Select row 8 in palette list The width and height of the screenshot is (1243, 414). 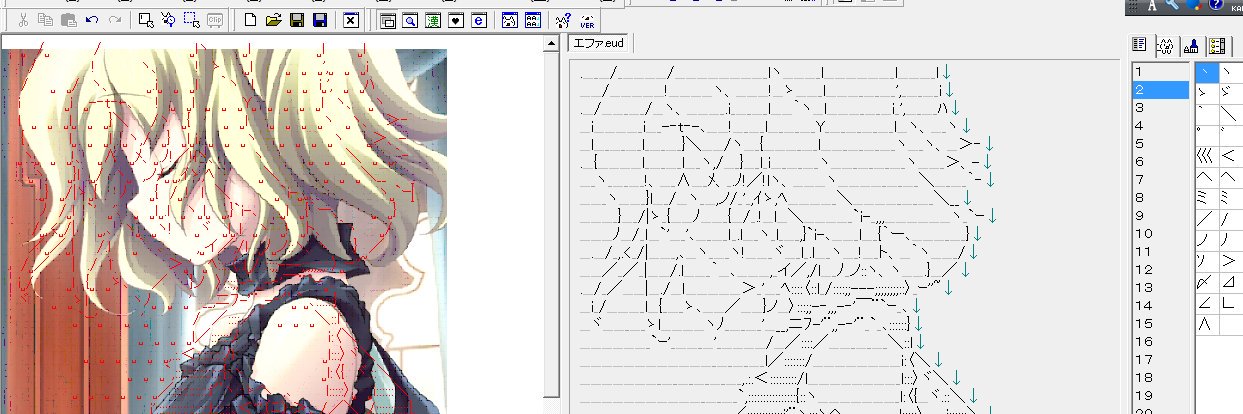pos(1160,197)
